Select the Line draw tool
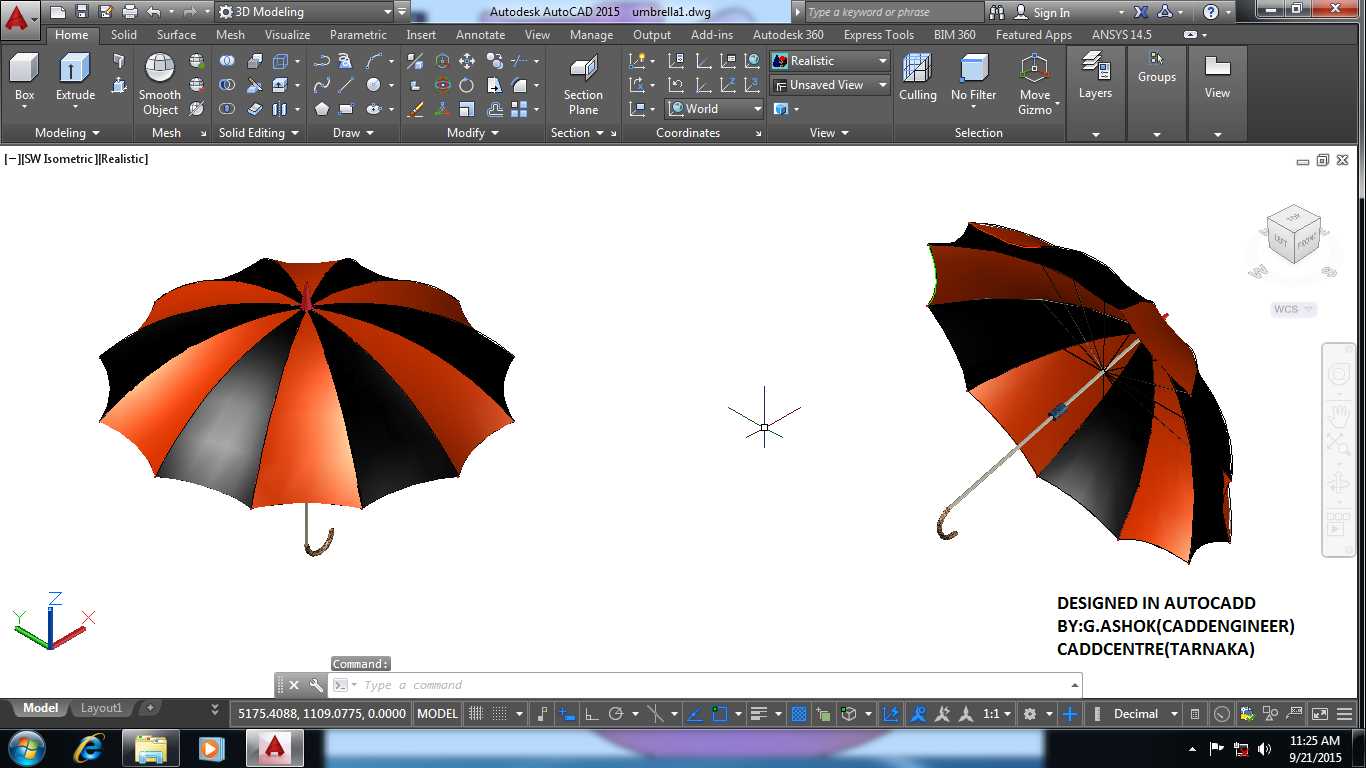Screen dimensions: 1366x768 [x=346, y=85]
